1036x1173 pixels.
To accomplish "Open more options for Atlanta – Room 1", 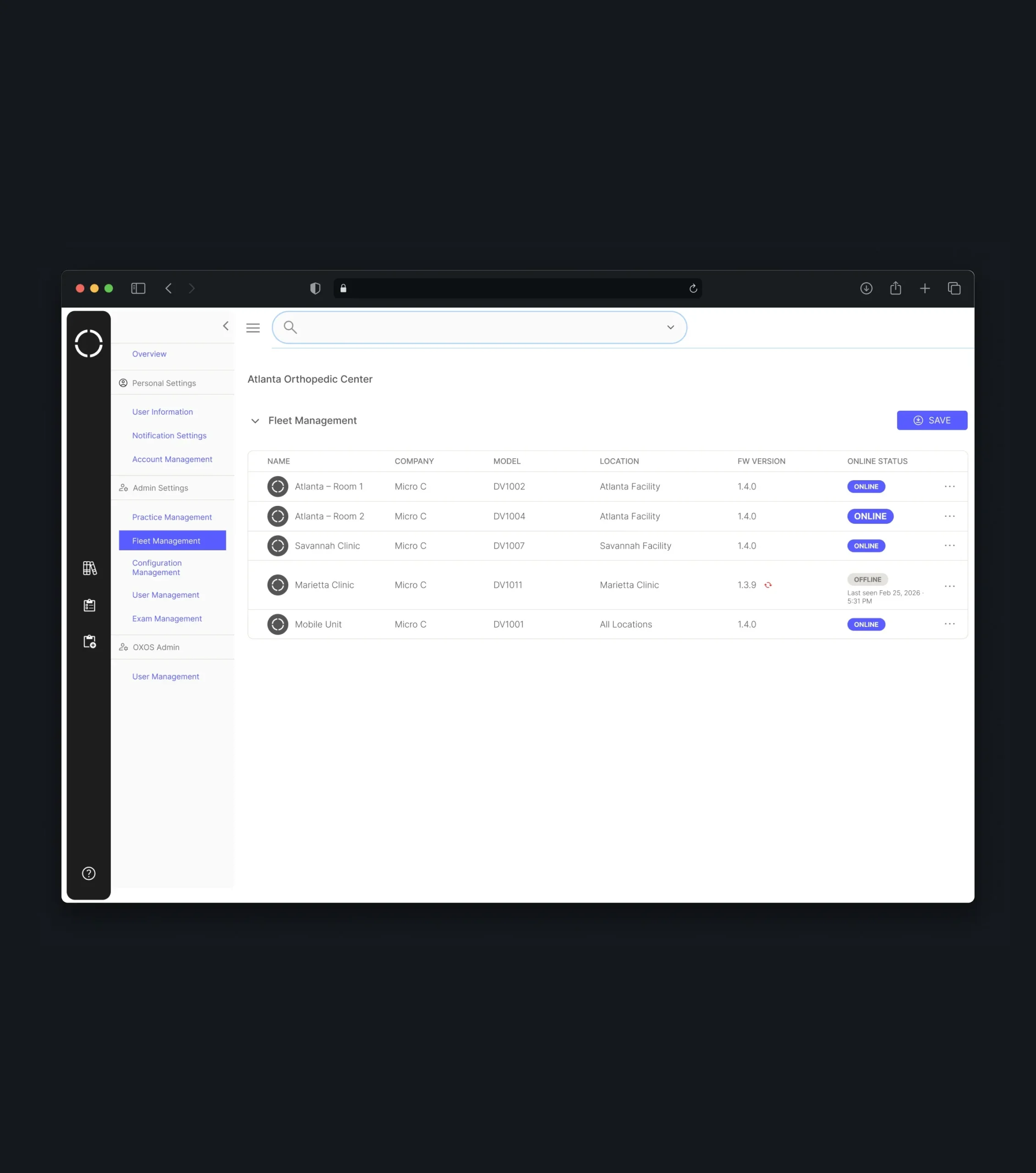I will 950,487.
